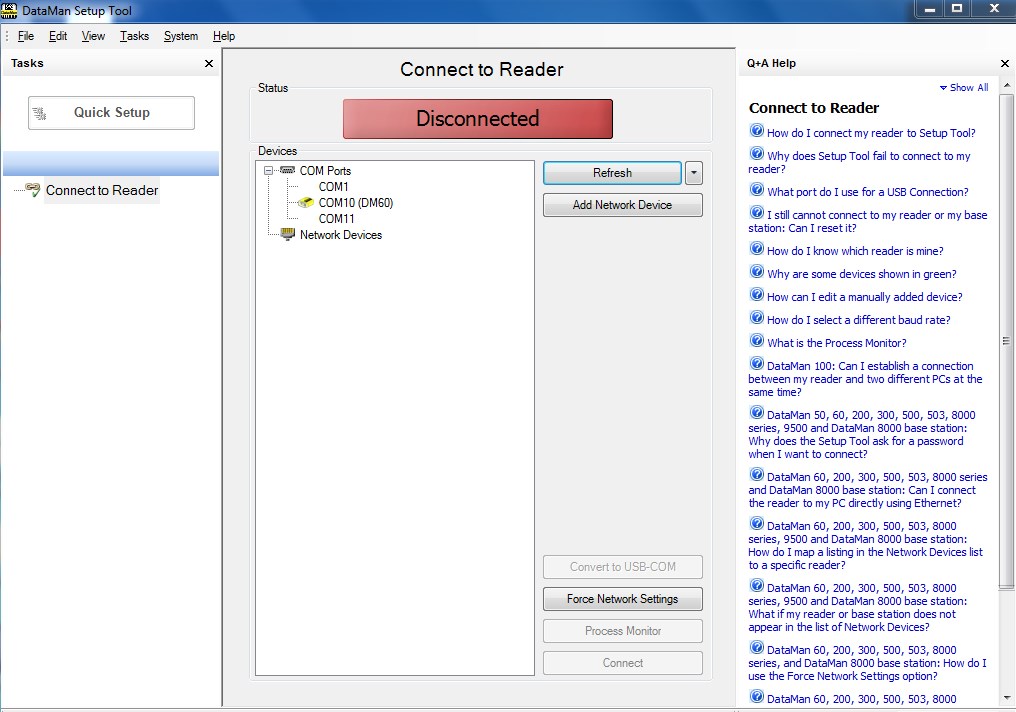The width and height of the screenshot is (1016, 712).
Task: Click the Q+A Help scrollbar thumb
Action: 1006,341
